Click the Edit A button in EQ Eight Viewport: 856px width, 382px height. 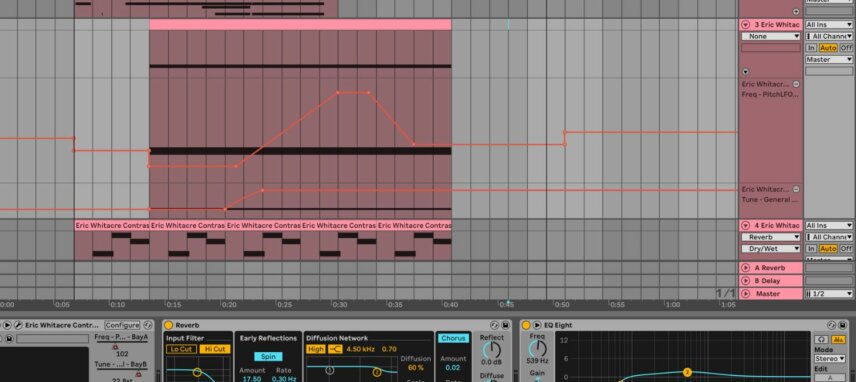point(829,378)
